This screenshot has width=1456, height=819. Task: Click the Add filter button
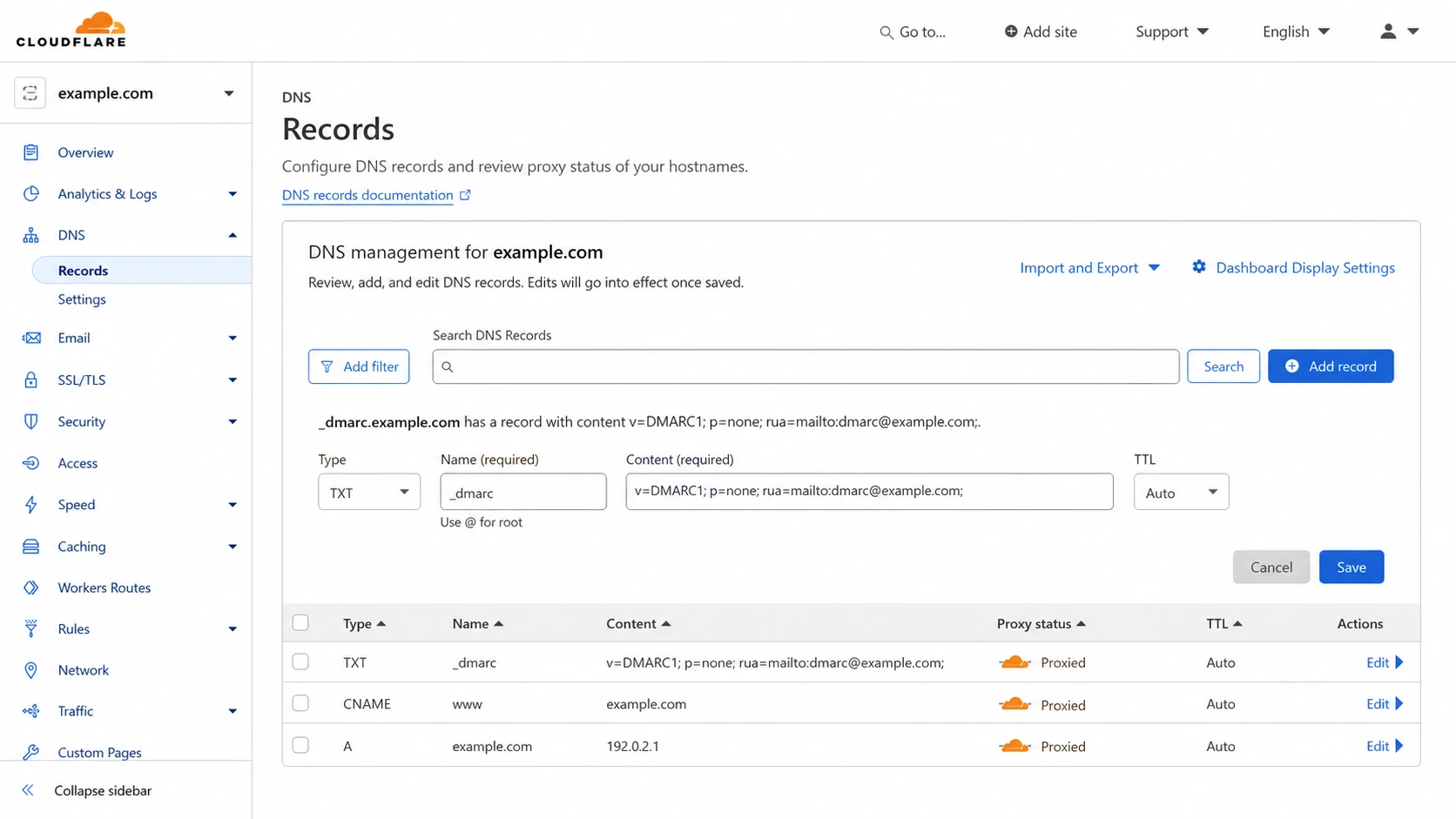click(359, 366)
